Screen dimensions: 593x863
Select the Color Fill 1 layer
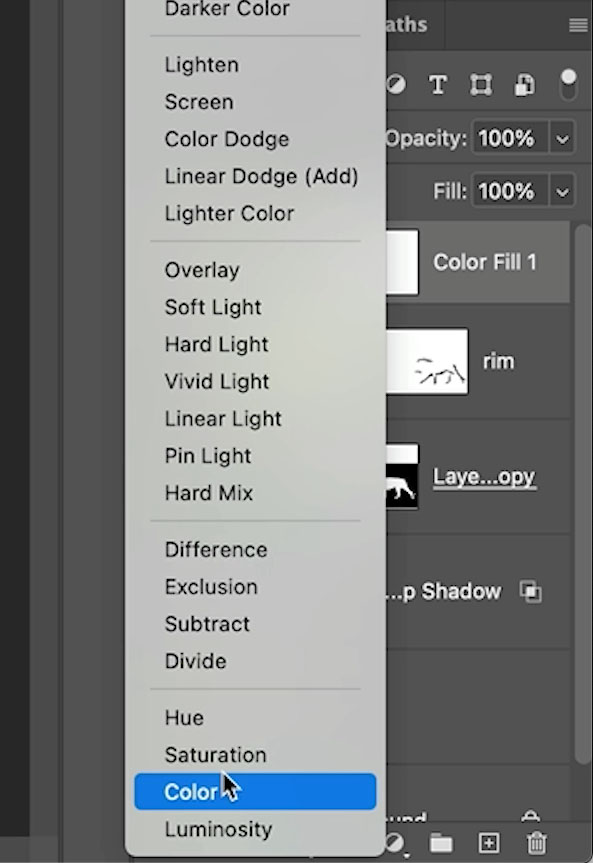(478, 262)
